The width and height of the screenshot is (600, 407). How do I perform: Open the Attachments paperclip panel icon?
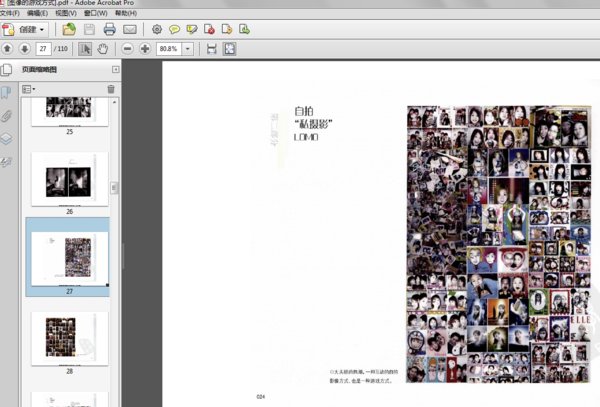tap(6, 116)
